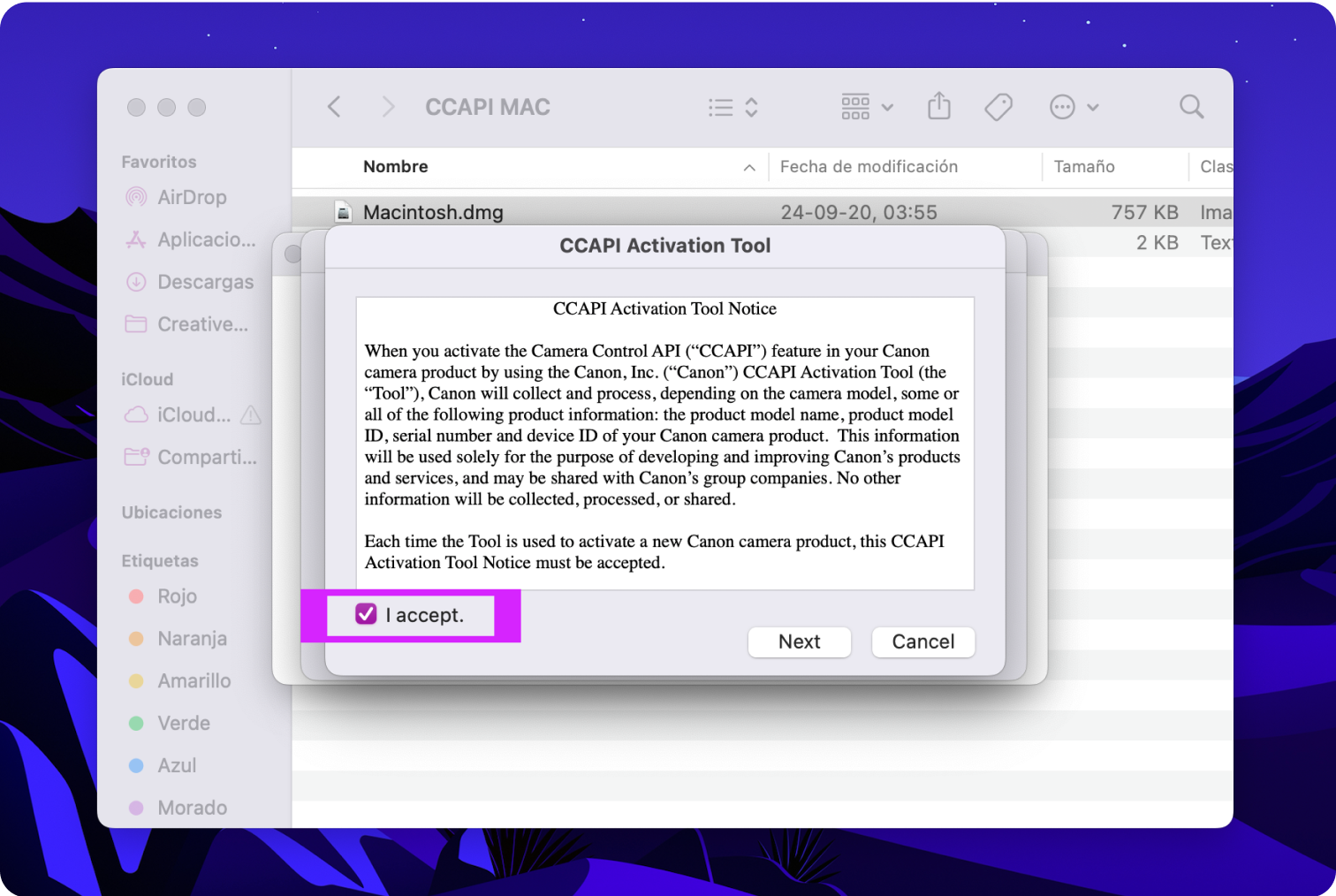Select the Verde tag
Viewport: 1336px width, 896px height.
(170, 724)
